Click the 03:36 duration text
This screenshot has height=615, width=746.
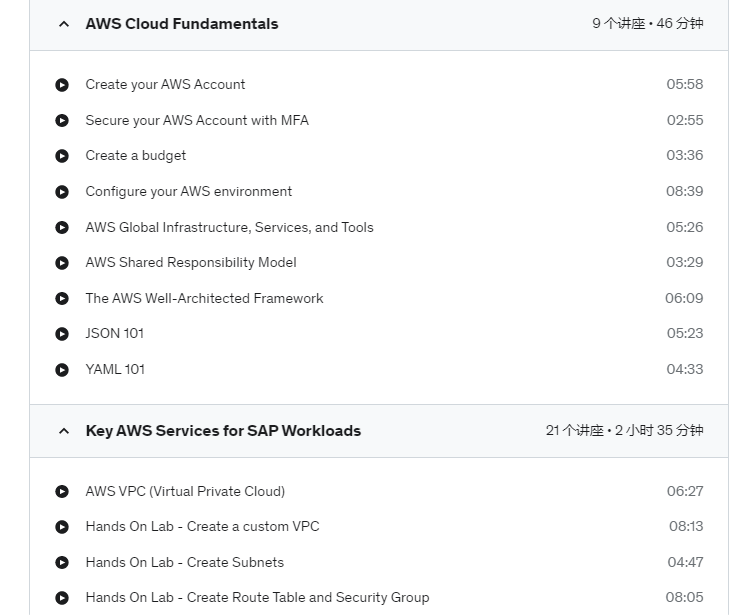point(685,155)
